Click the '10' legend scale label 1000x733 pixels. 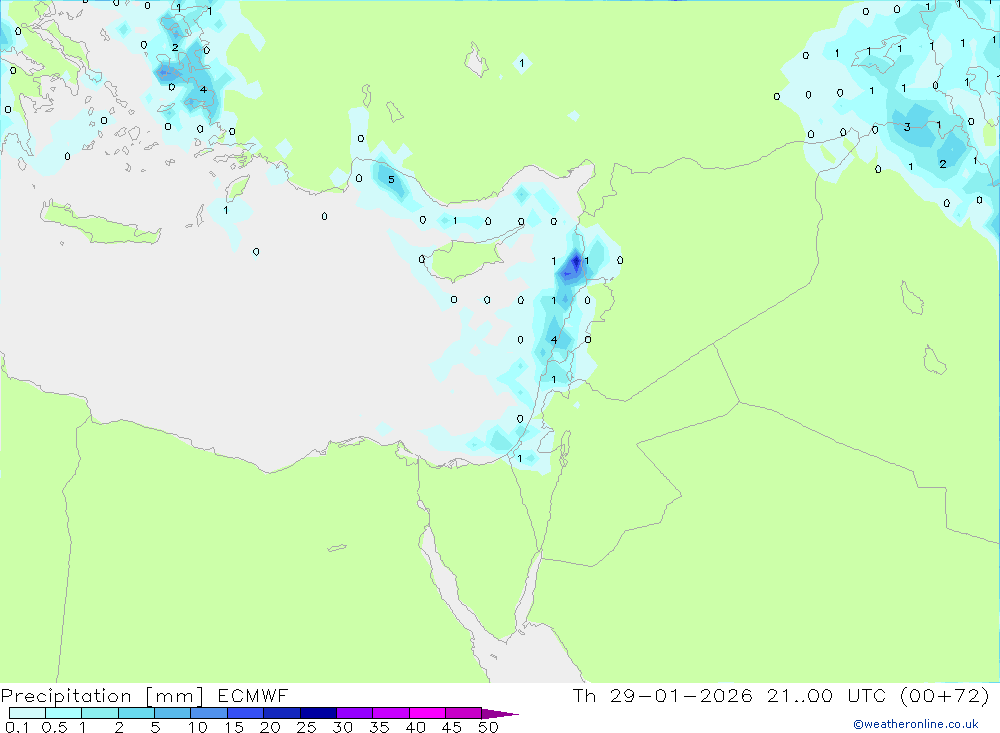(x=198, y=727)
